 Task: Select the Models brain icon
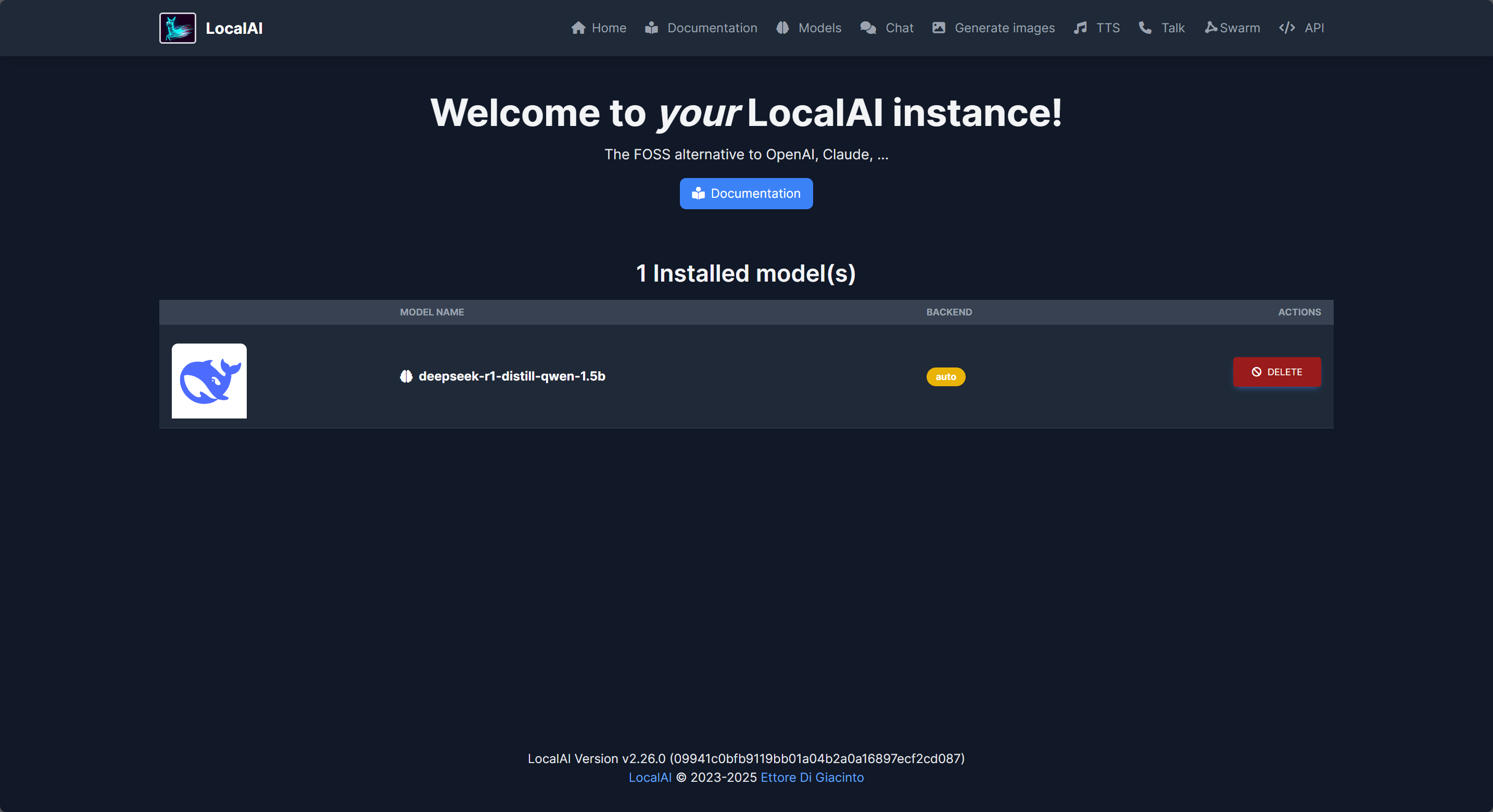(x=782, y=27)
